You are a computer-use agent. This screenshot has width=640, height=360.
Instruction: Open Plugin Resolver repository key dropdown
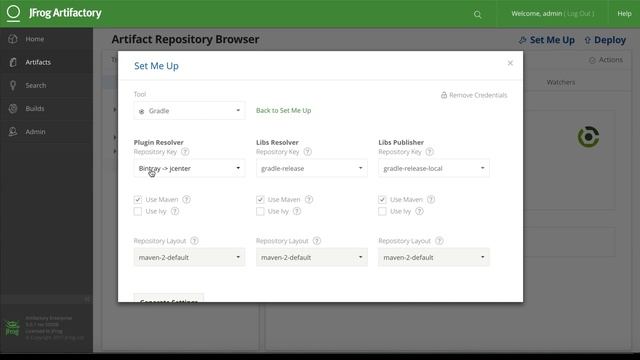pos(189,168)
